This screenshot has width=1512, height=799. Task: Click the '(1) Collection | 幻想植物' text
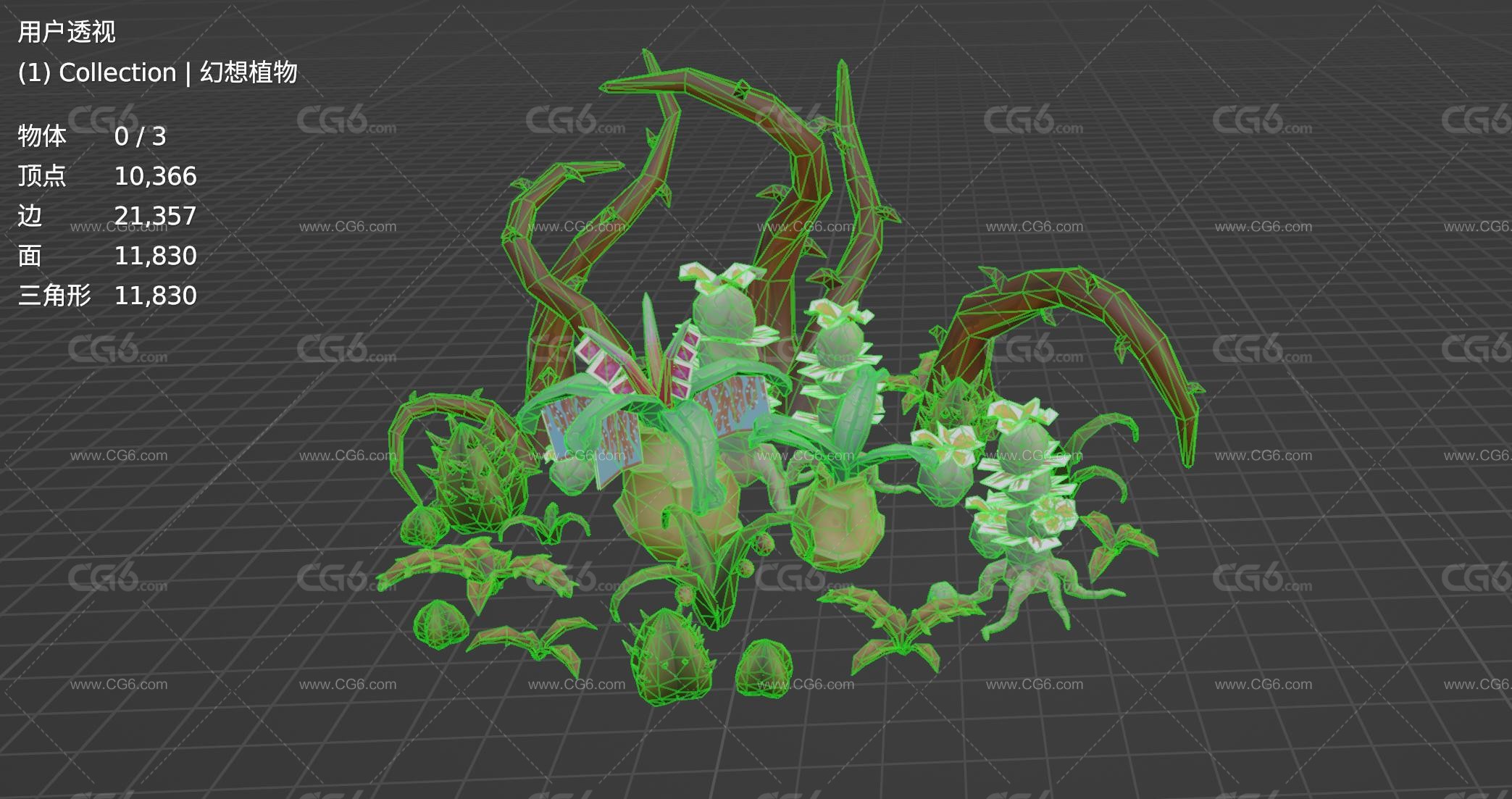click(x=157, y=72)
